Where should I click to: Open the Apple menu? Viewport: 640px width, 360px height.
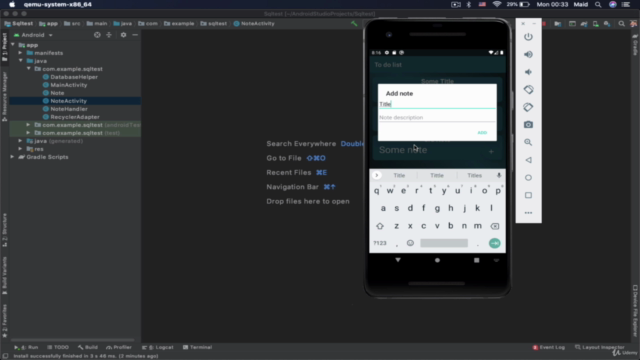coord(12,4)
